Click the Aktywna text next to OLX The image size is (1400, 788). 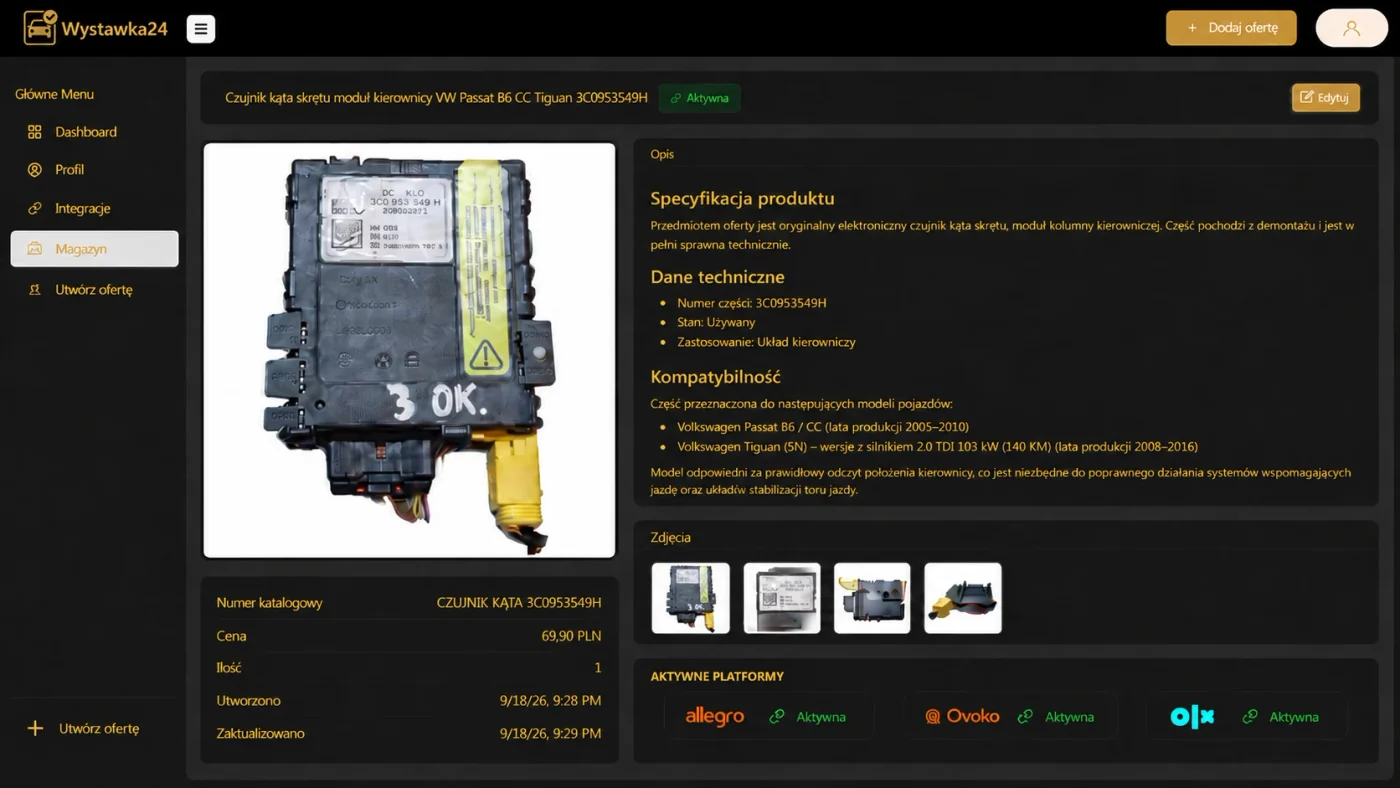coord(1294,717)
